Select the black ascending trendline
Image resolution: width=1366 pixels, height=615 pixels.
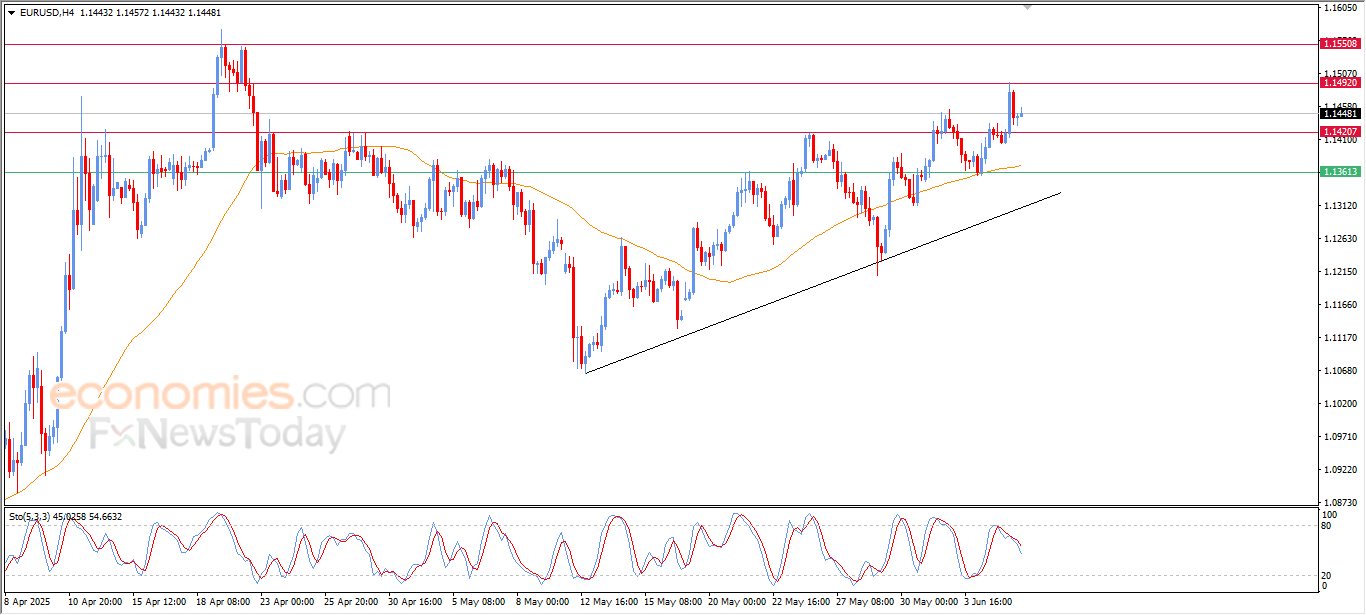click(822, 283)
